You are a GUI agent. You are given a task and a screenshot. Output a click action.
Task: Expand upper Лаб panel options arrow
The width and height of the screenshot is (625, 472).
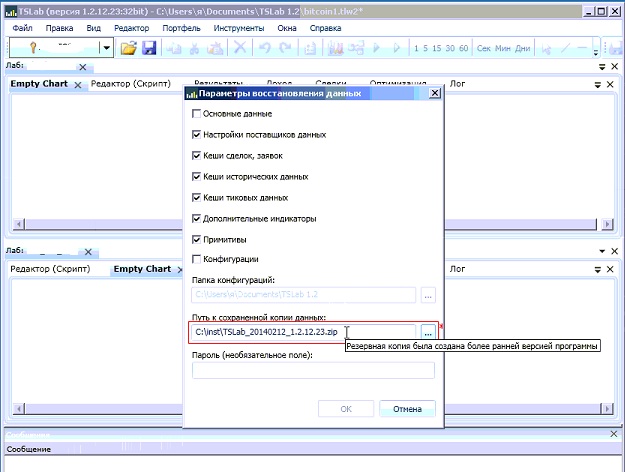(x=600, y=67)
